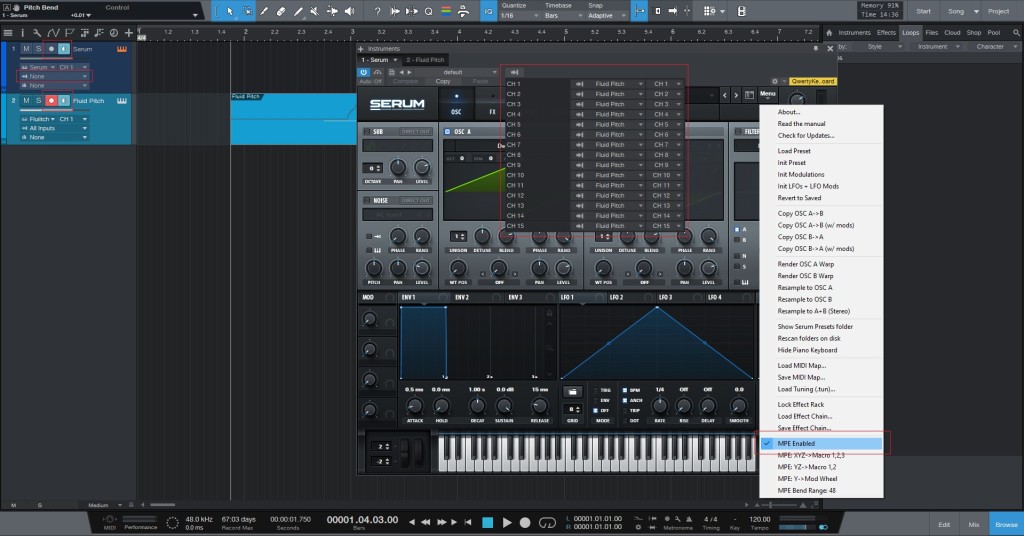Select MPE Enabled in Serum menu
The image size is (1024, 536).
coord(822,443)
